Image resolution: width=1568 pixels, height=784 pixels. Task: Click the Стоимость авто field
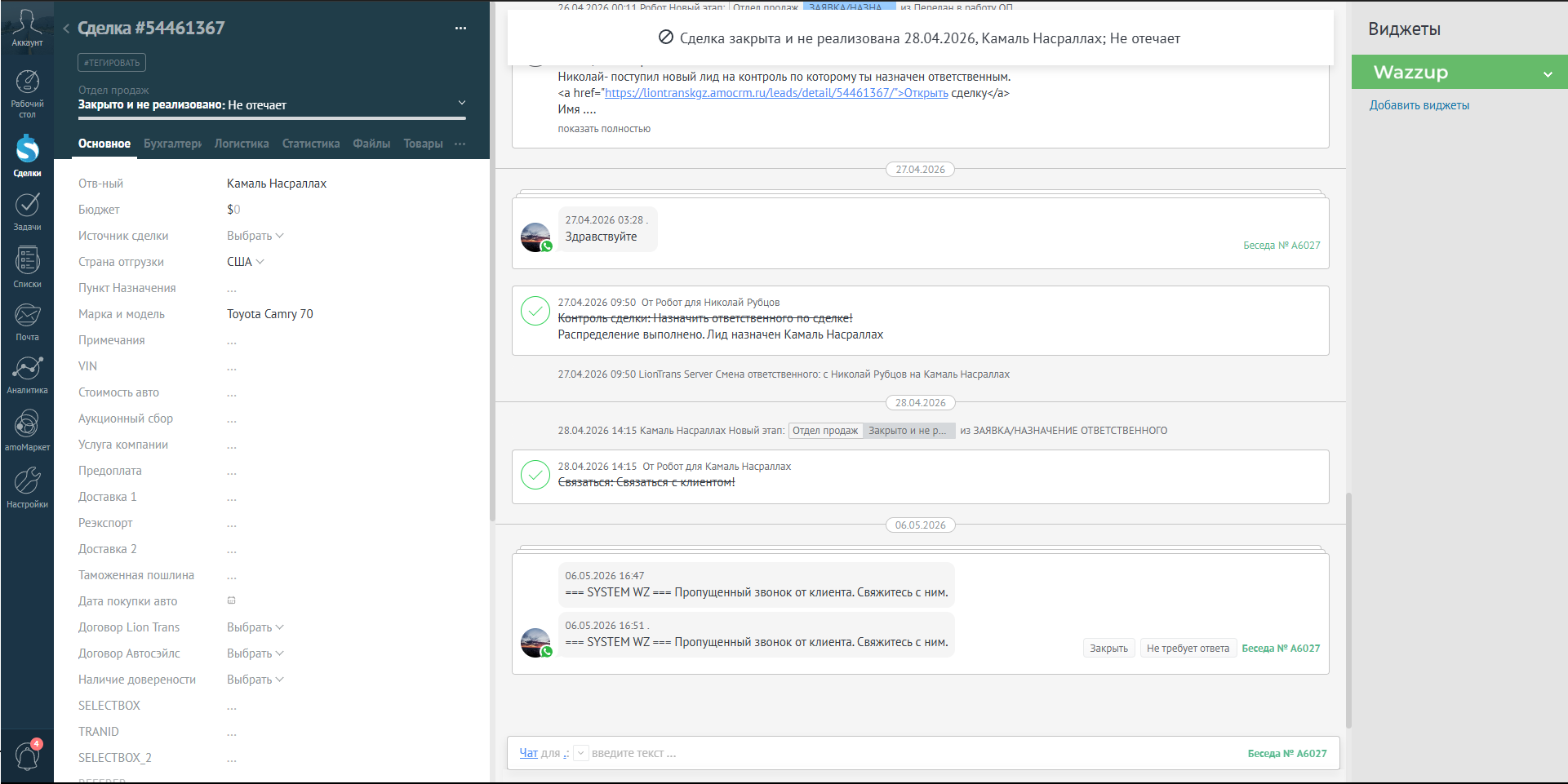[x=232, y=392]
